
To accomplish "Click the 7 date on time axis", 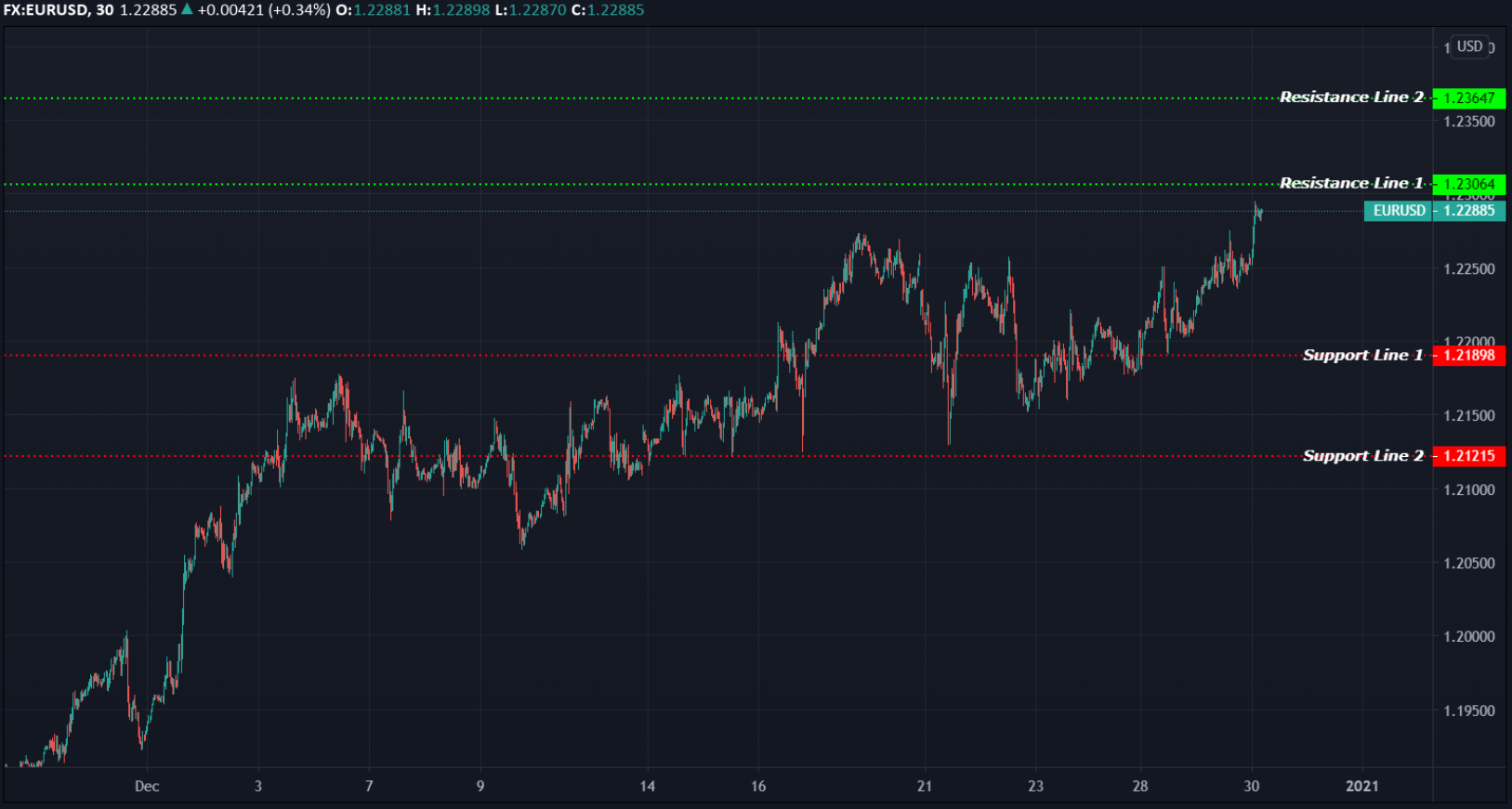I will click(x=369, y=787).
